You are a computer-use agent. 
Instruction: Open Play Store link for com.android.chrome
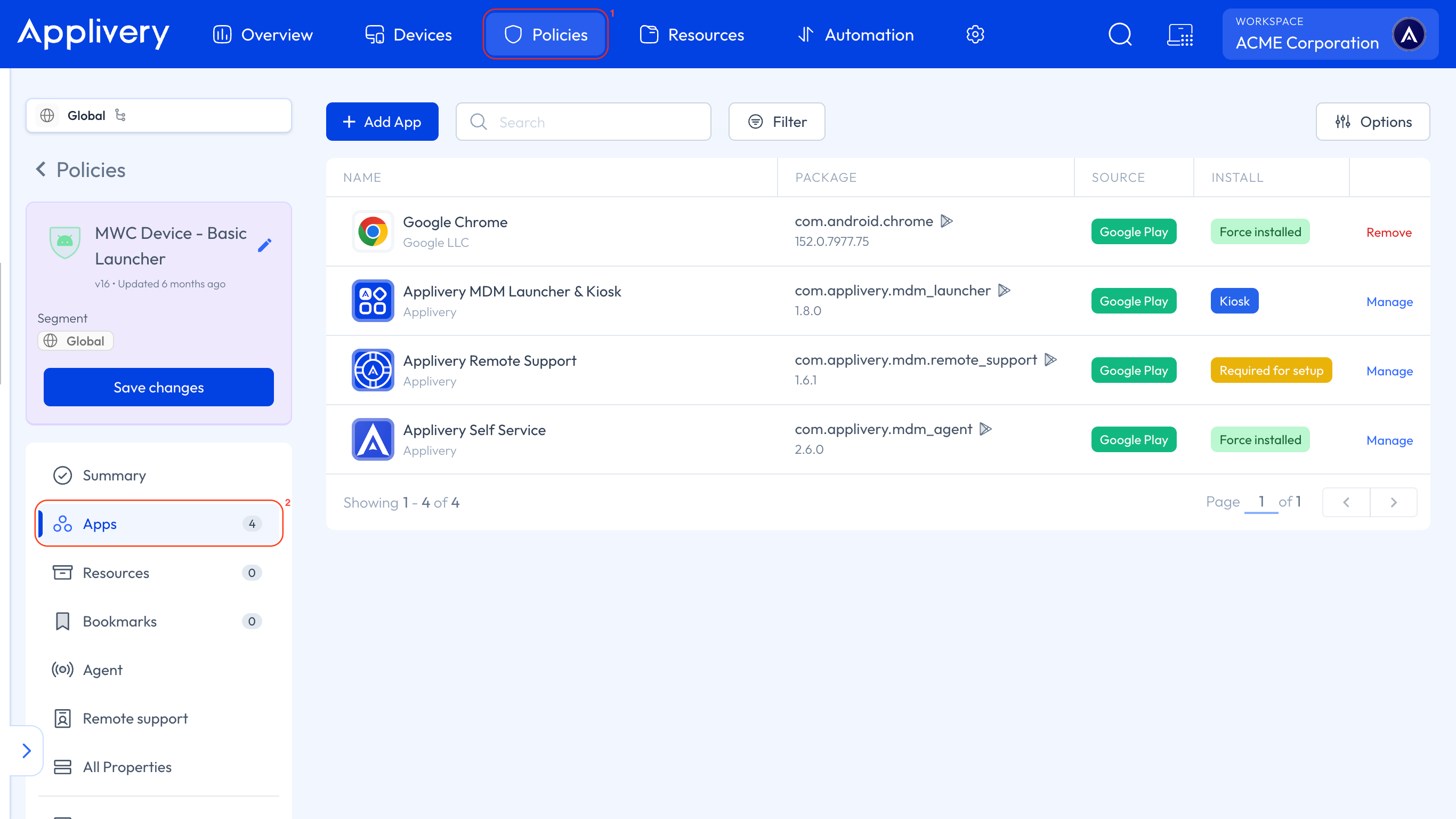(947, 221)
